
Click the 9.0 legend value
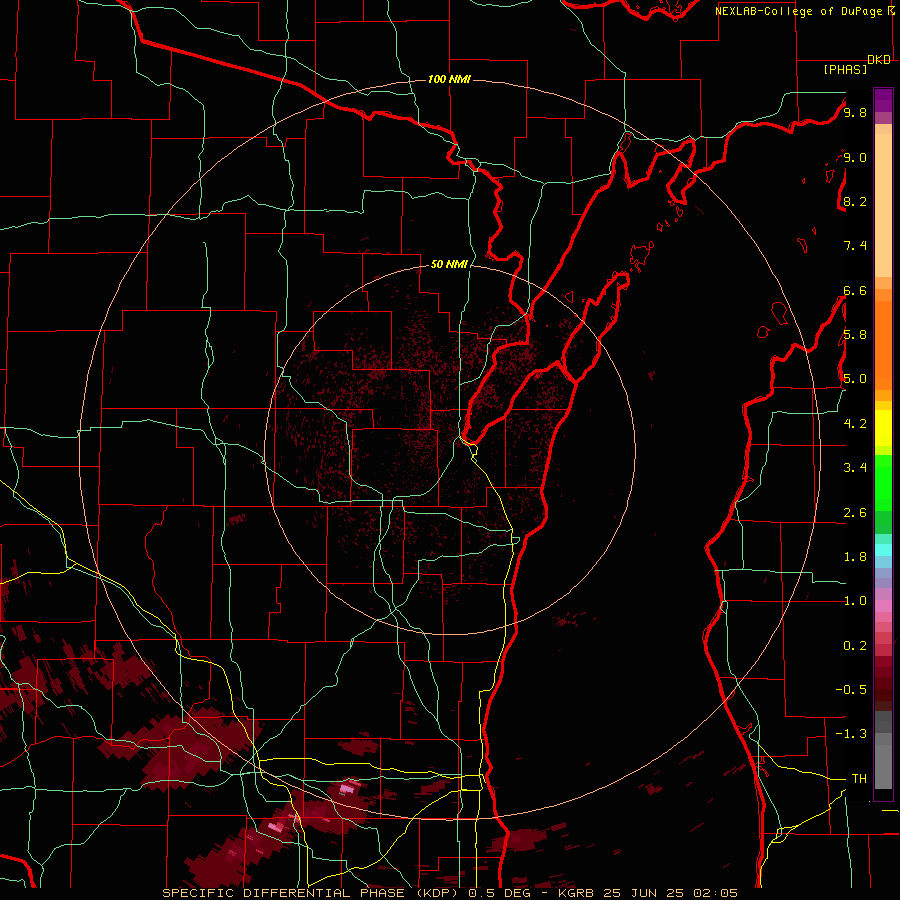click(855, 157)
